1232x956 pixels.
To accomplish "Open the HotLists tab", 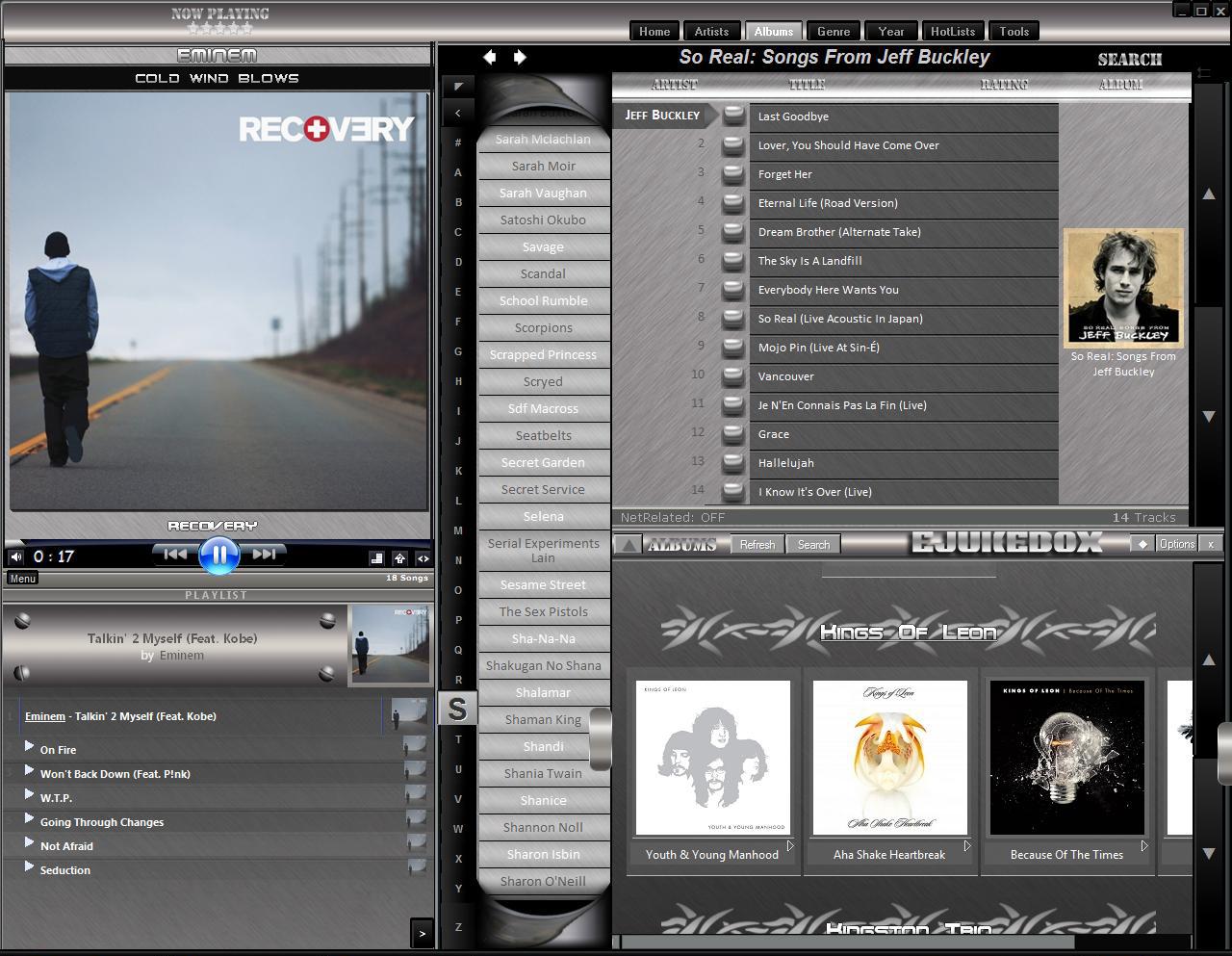I will pos(953,31).
